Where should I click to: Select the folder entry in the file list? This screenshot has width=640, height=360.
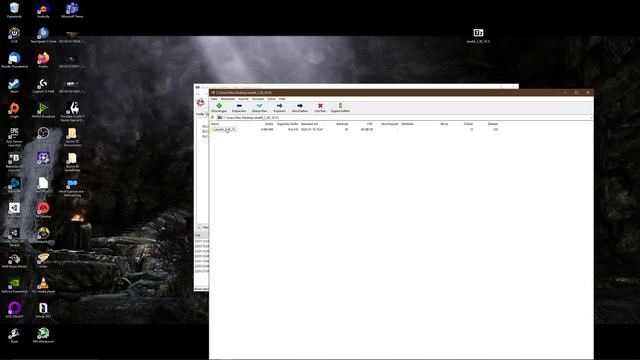click(224, 129)
